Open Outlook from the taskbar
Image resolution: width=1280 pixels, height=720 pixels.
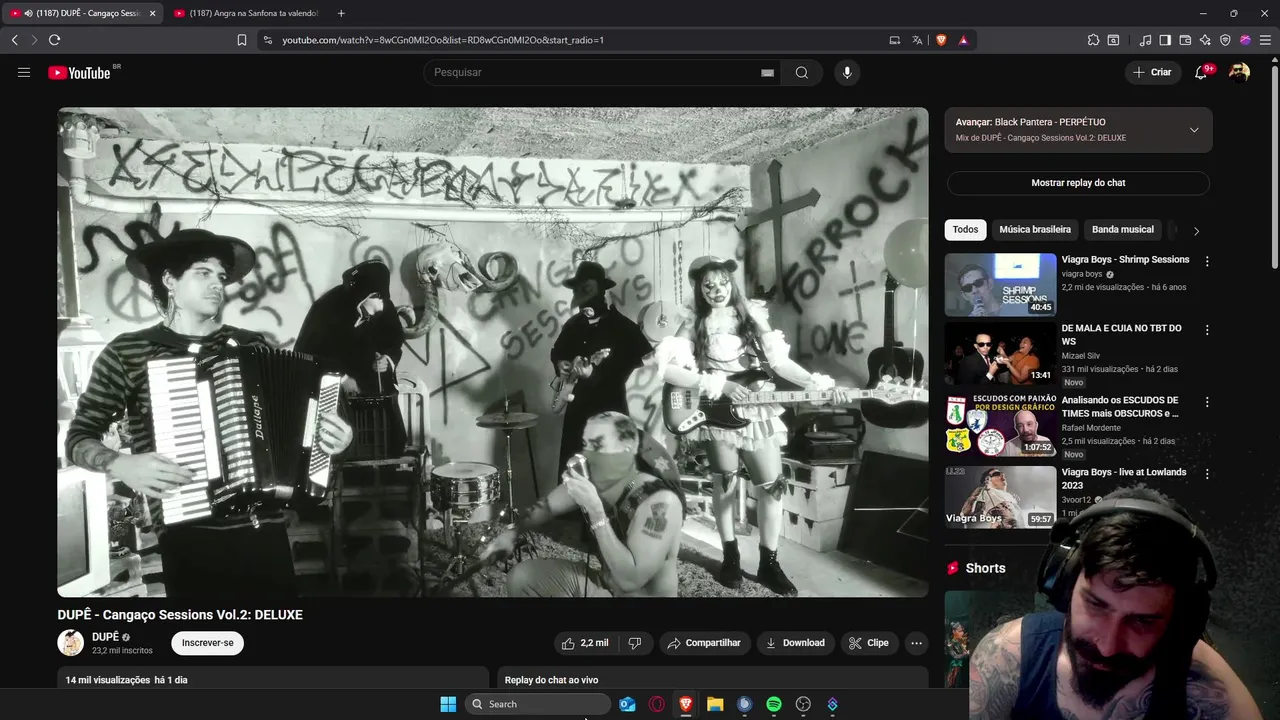(627, 704)
